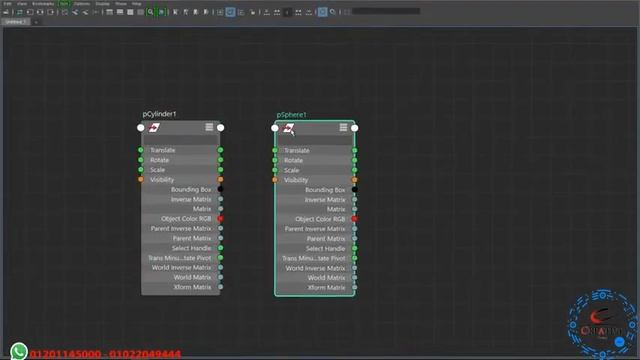Image resolution: width=640 pixels, height=360 pixels.
Task: Change pCylinder1 node view mode with lines icon
Action: pyautogui.click(x=209, y=127)
